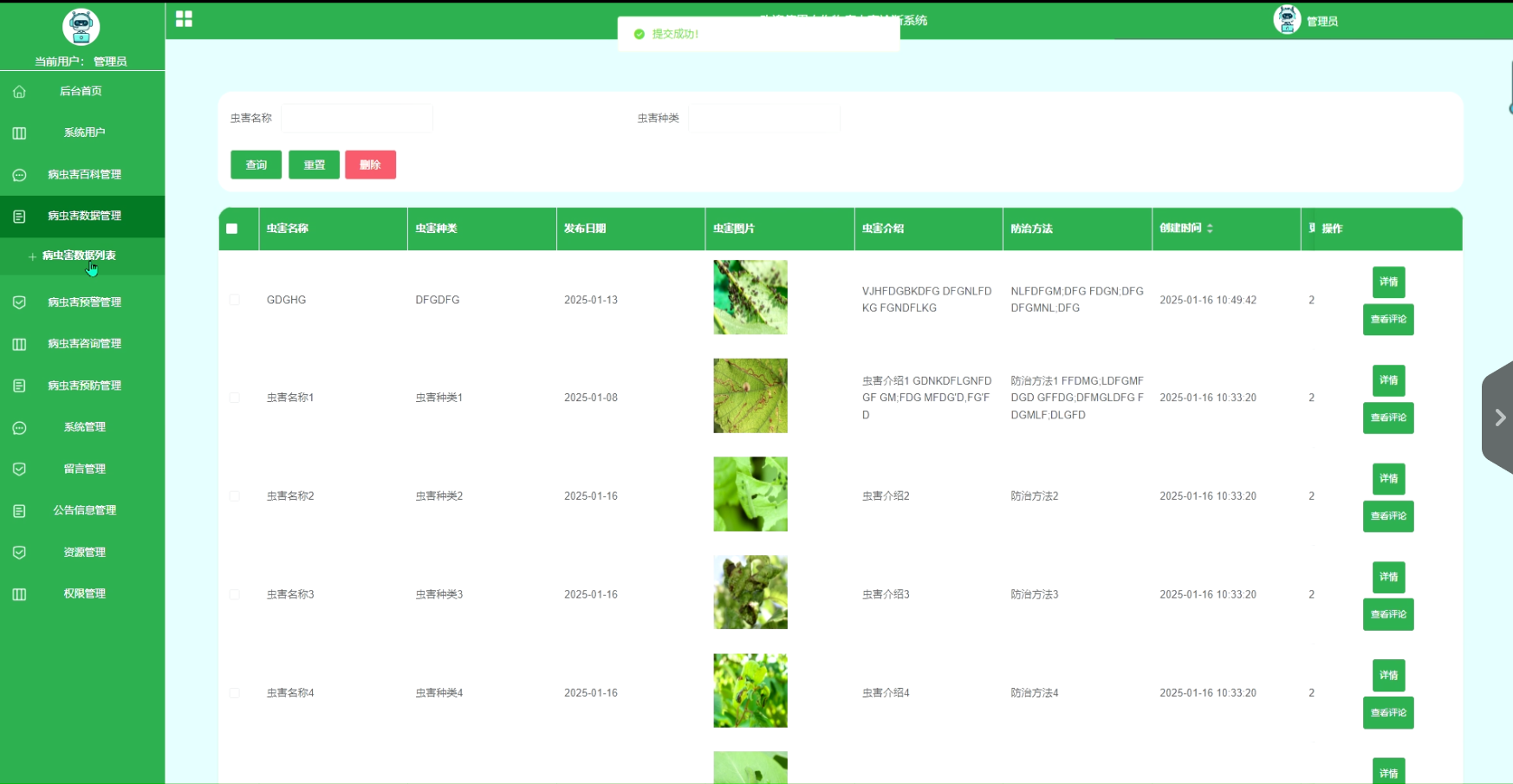
Task: Click 查看评论 button for 虫害名称4 row
Action: coord(1388,713)
